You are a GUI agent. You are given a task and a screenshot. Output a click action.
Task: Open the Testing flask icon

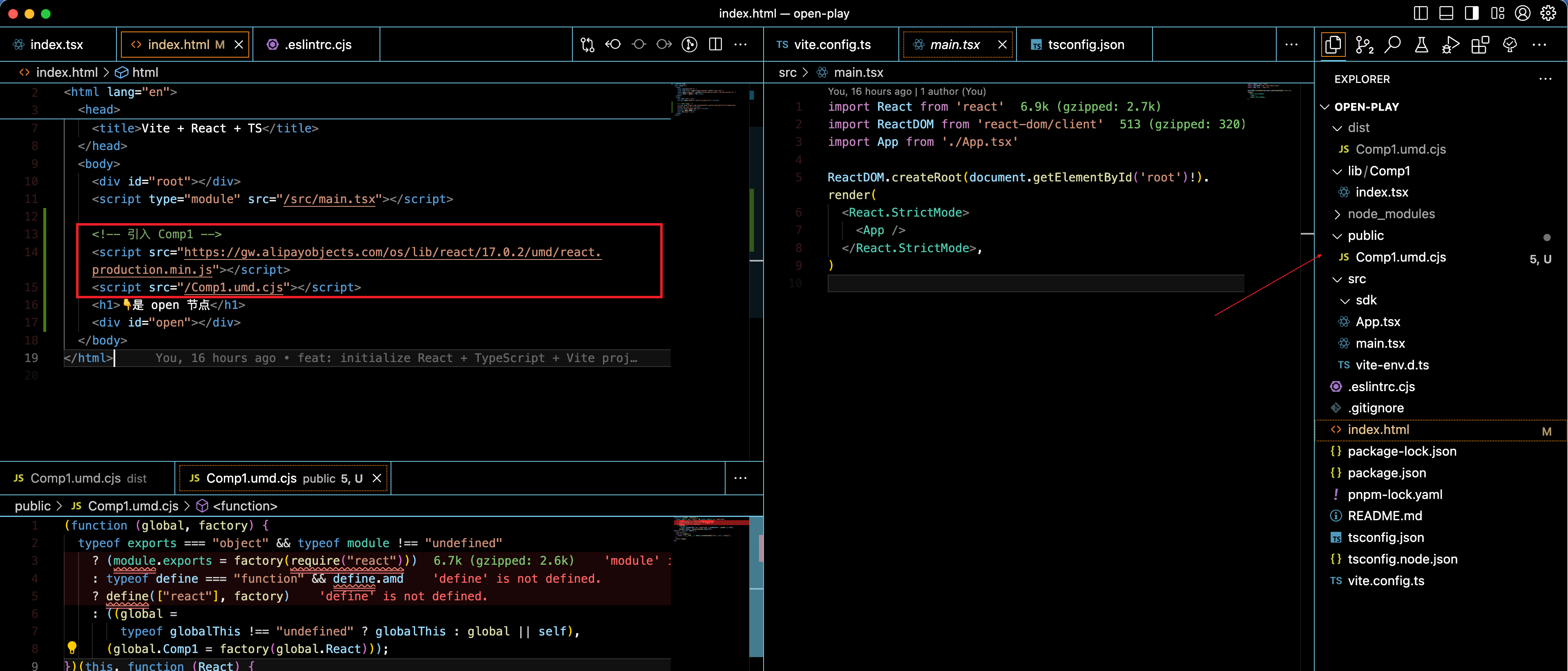[x=1421, y=45]
